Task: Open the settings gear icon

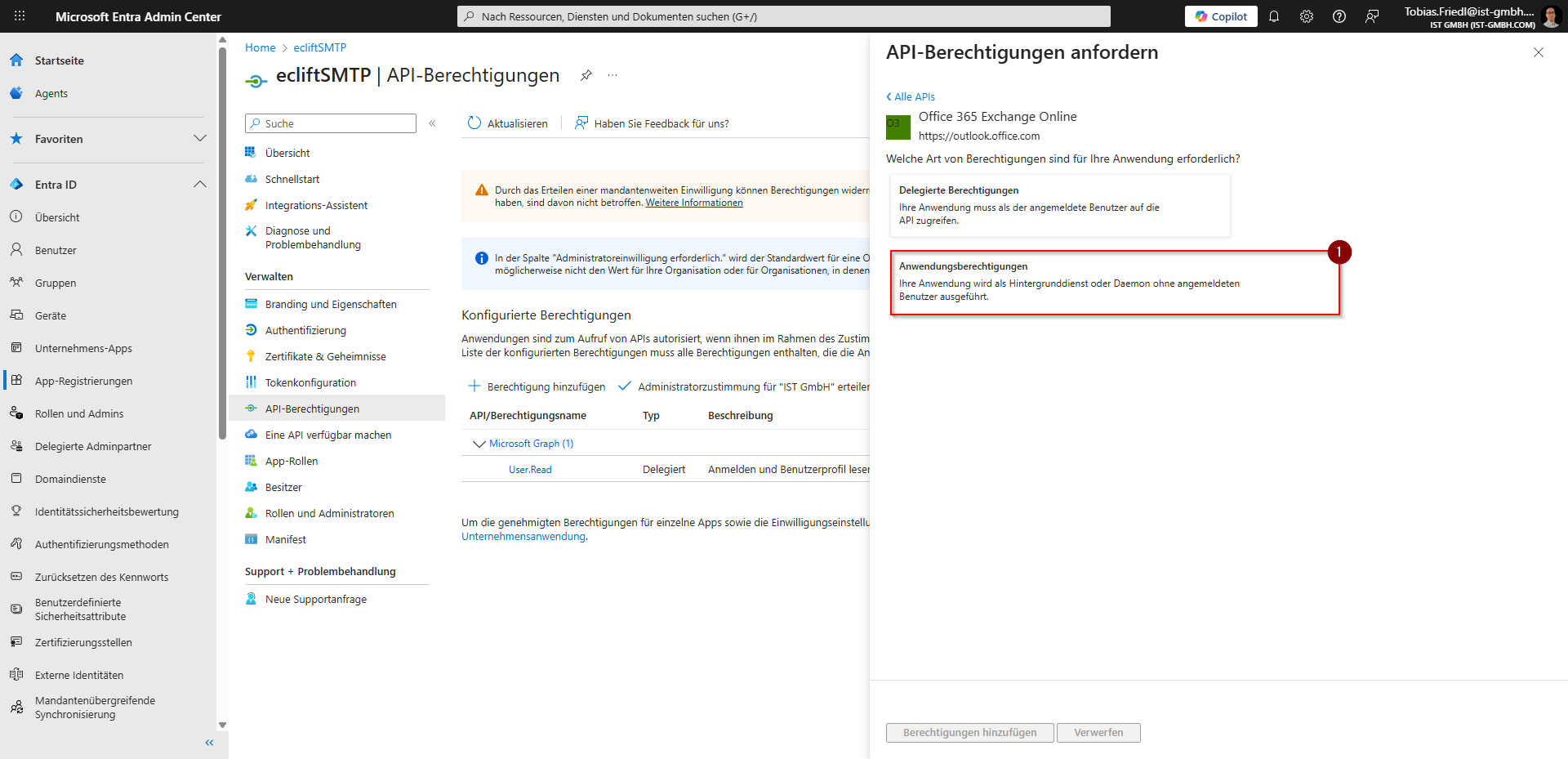Action: click(1306, 16)
